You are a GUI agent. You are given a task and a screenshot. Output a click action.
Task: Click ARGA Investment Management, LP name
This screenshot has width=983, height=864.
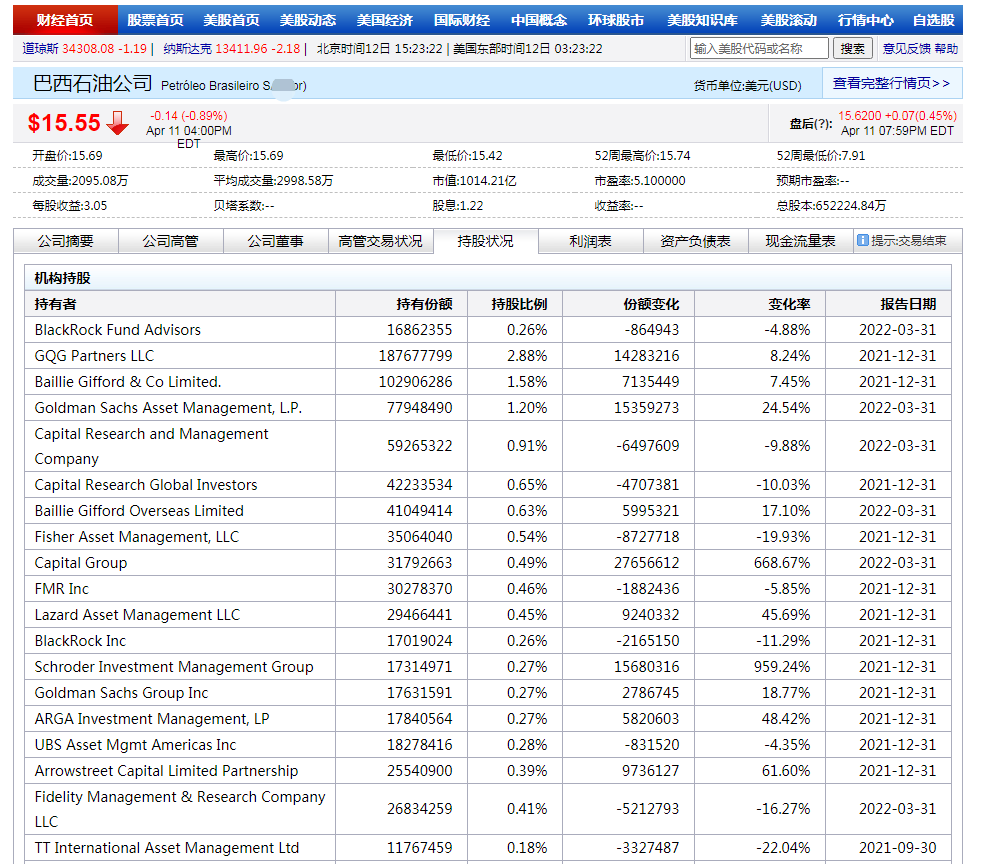(152, 719)
